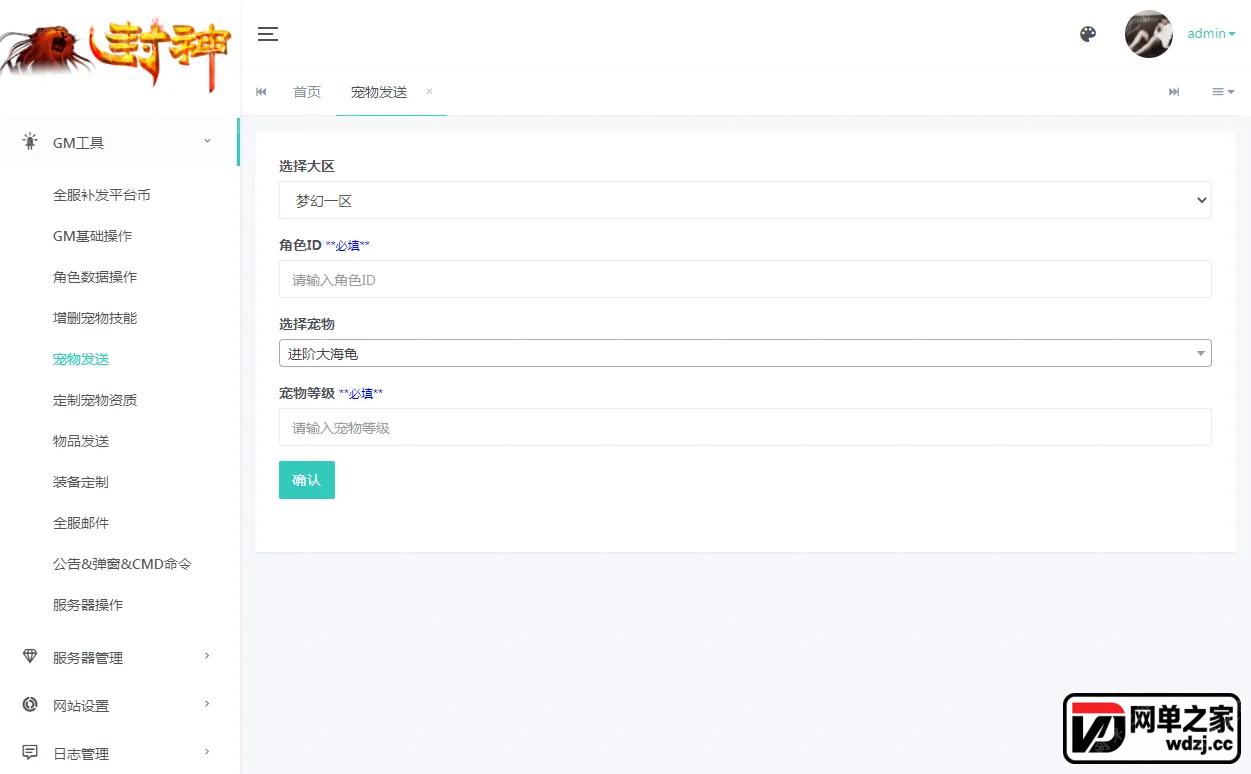Toggle the sidebar hamburger menu icon
The image size is (1251, 774).
point(267,34)
